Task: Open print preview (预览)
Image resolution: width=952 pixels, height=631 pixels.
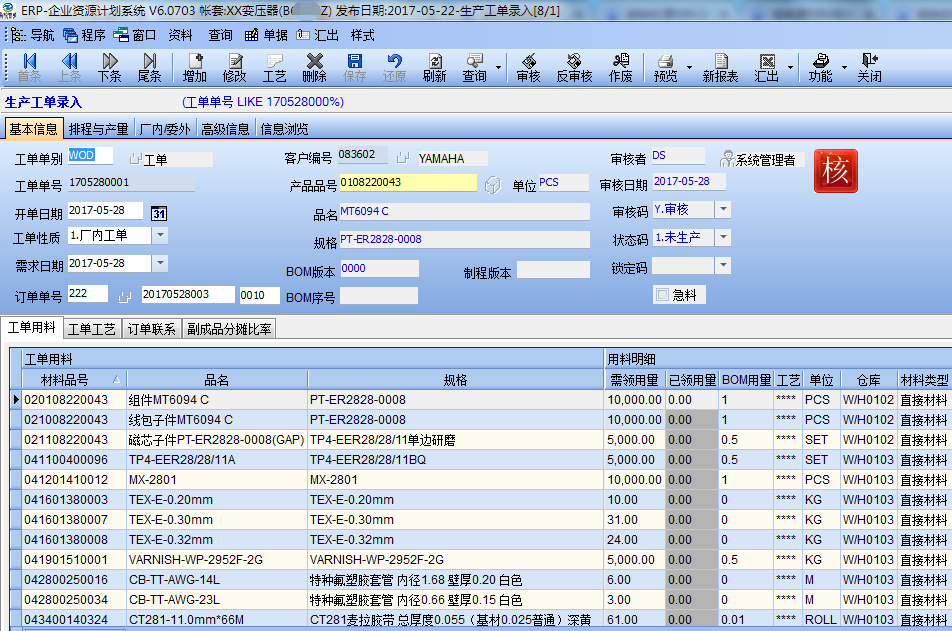Action: [665, 67]
